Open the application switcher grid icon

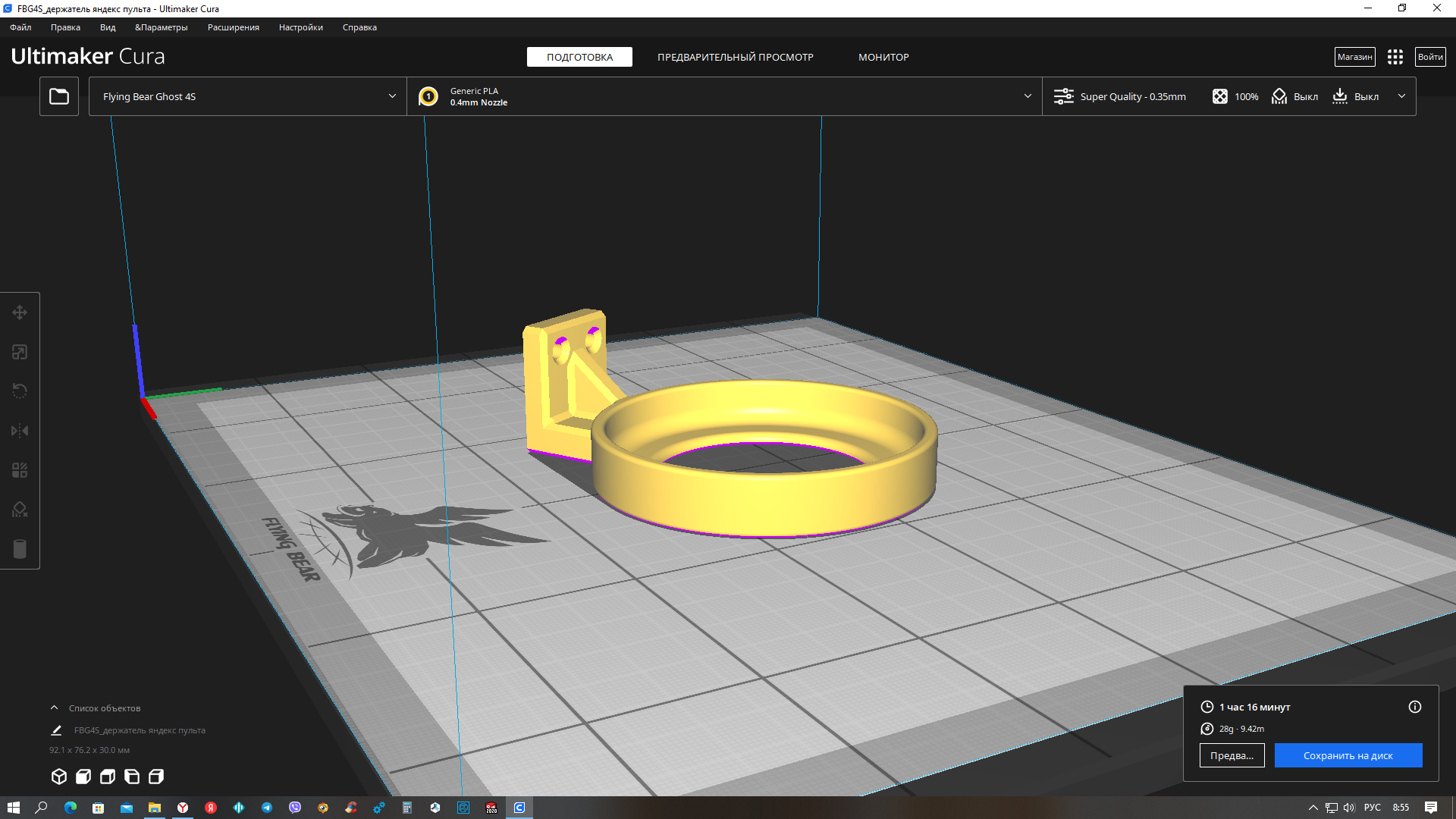tap(1395, 57)
